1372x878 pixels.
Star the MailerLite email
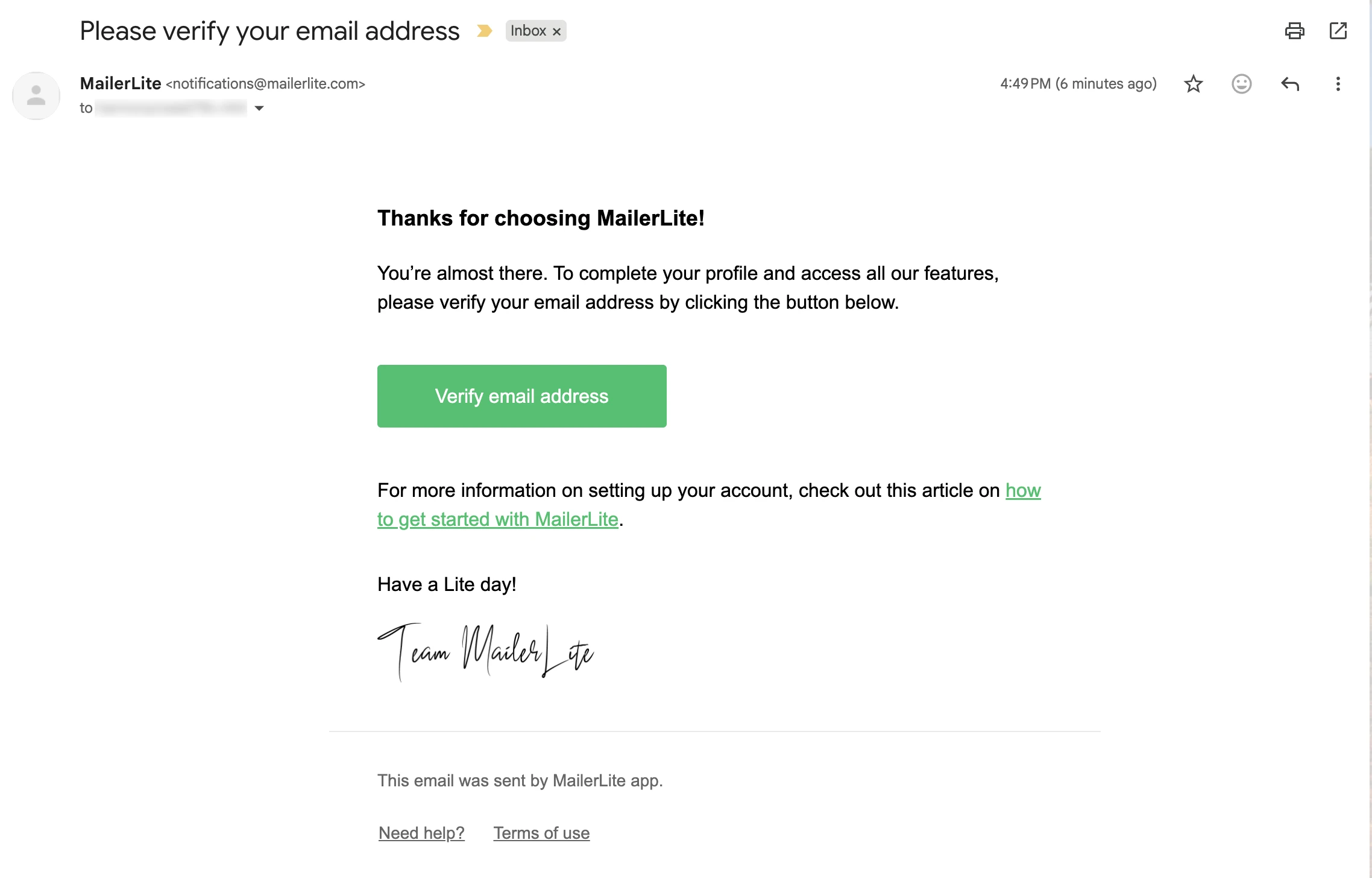click(x=1193, y=84)
